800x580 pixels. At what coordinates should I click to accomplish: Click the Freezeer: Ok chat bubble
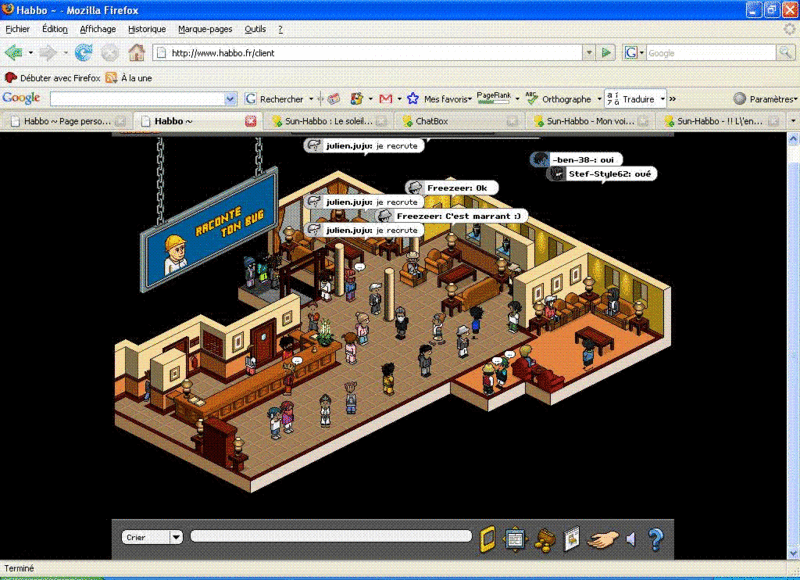pyautogui.click(x=451, y=188)
